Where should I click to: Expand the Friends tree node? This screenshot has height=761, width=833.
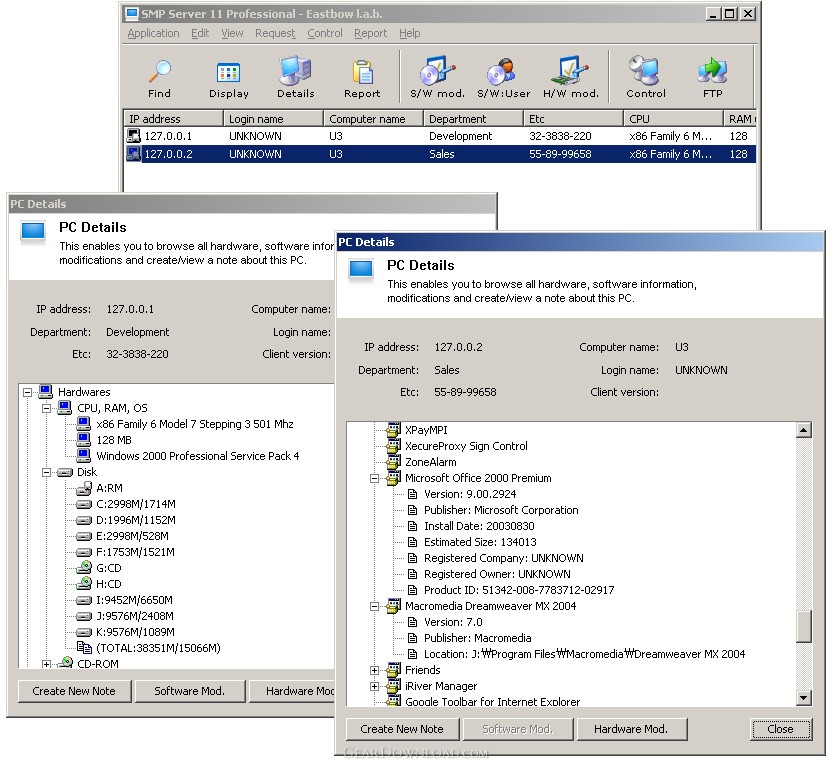375,670
